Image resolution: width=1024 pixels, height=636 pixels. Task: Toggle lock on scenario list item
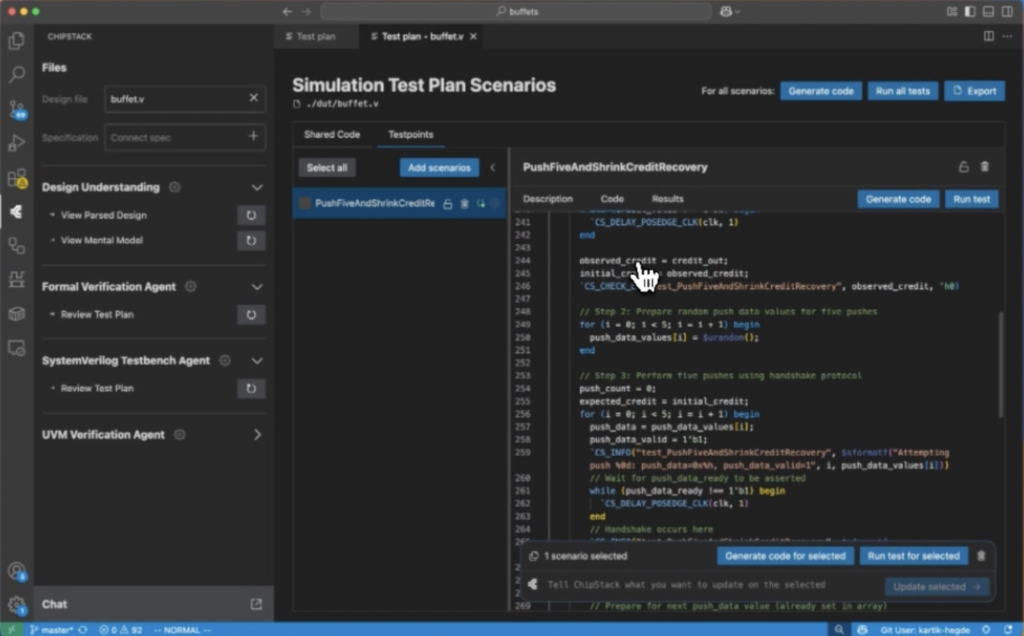pos(448,203)
